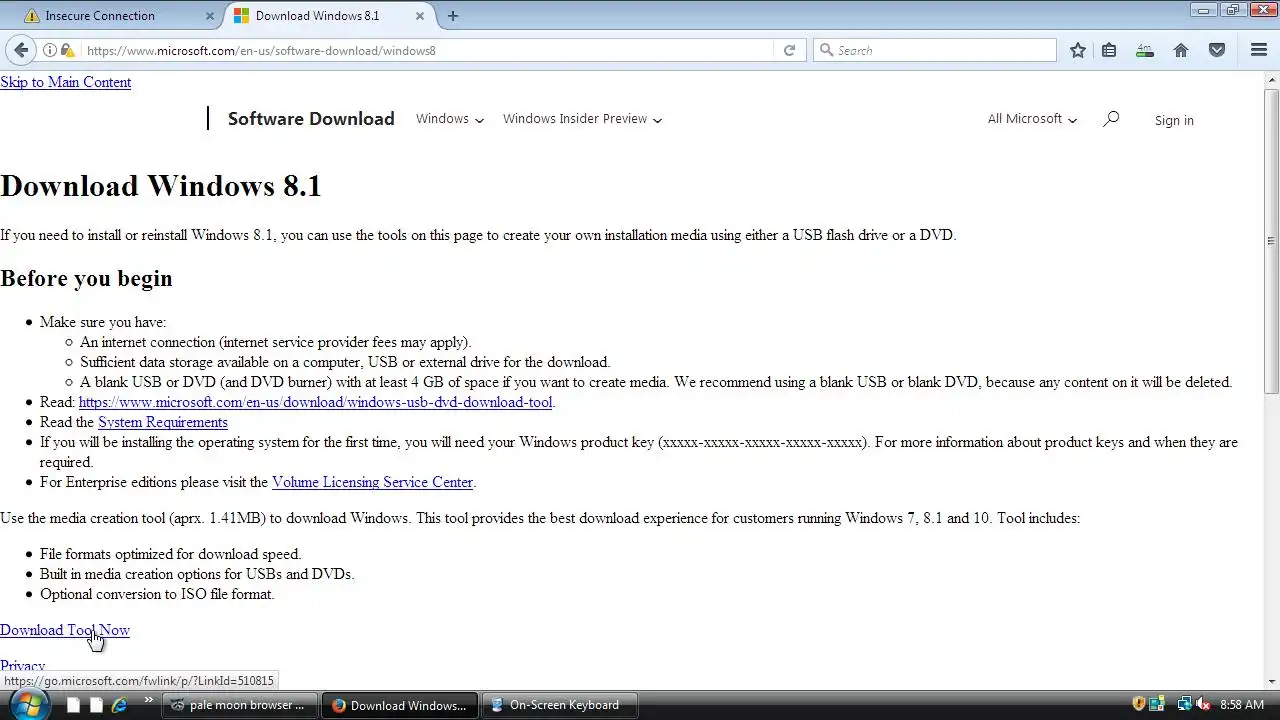Click the scrollbar up arrow
Image resolution: width=1280 pixels, height=720 pixels.
[x=1272, y=79]
